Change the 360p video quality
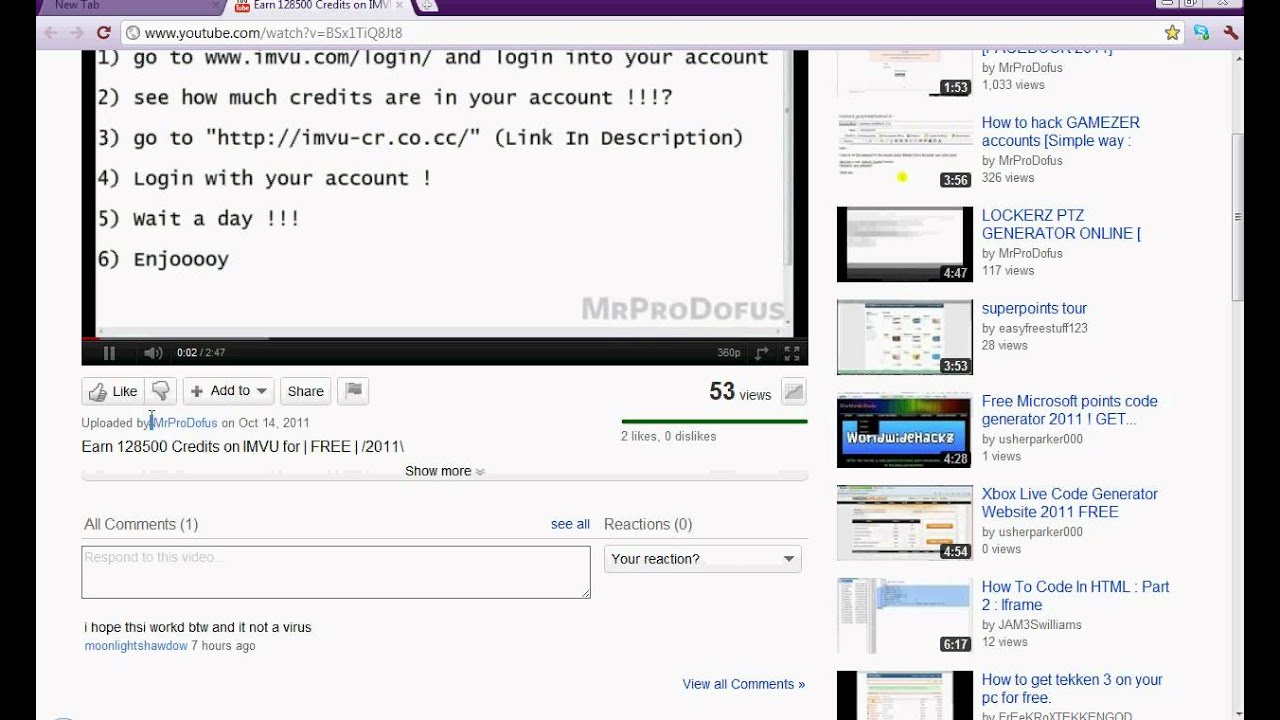 (729, 353)
